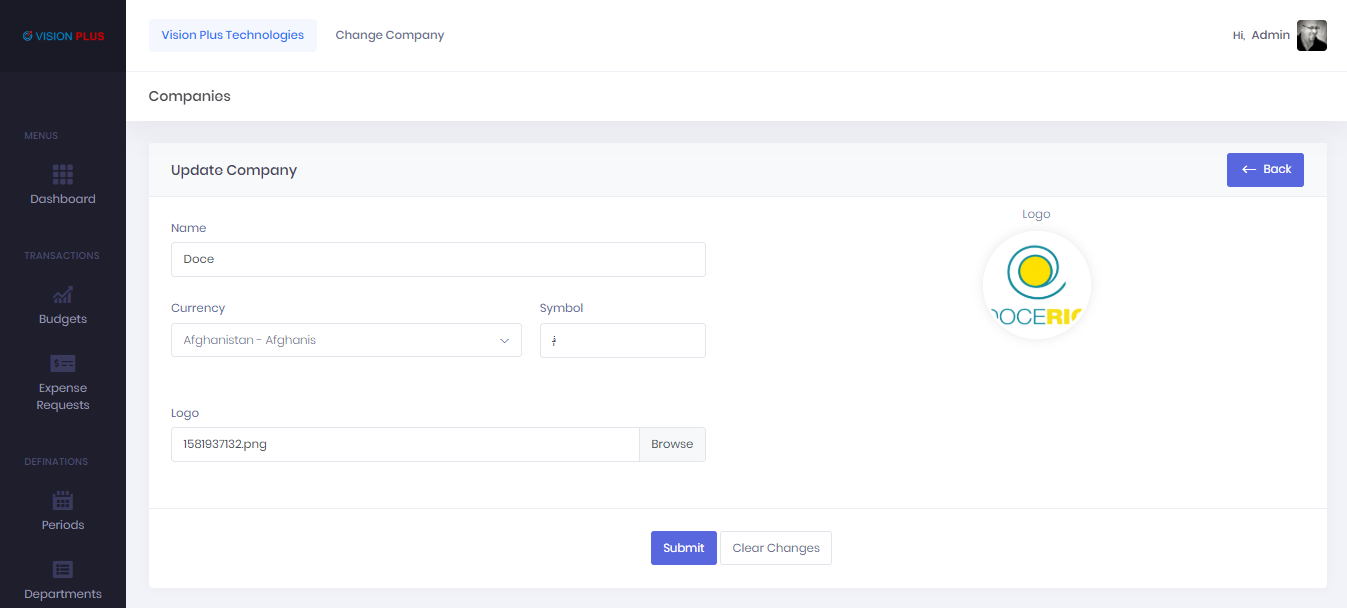Click the Admin profile avatar
The width and height of the screenshot is (1347, 608).
(x=1311, y=35)
